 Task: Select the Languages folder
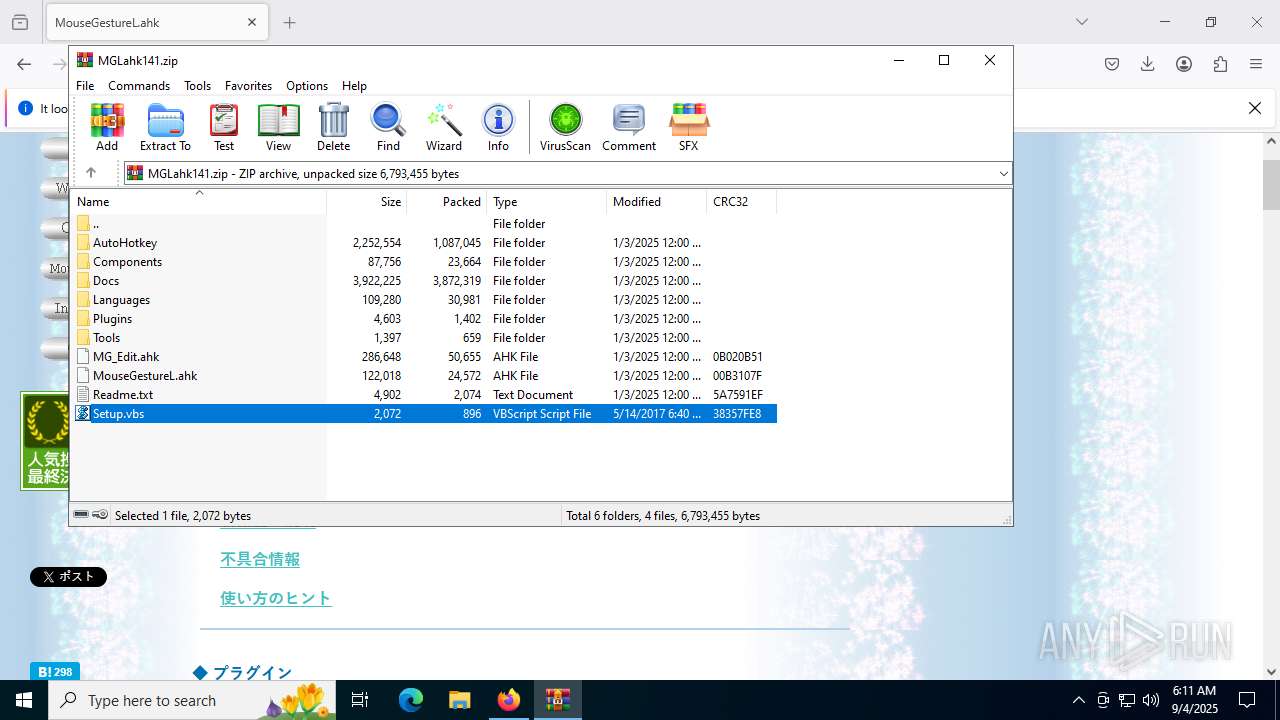pos(424,300)
